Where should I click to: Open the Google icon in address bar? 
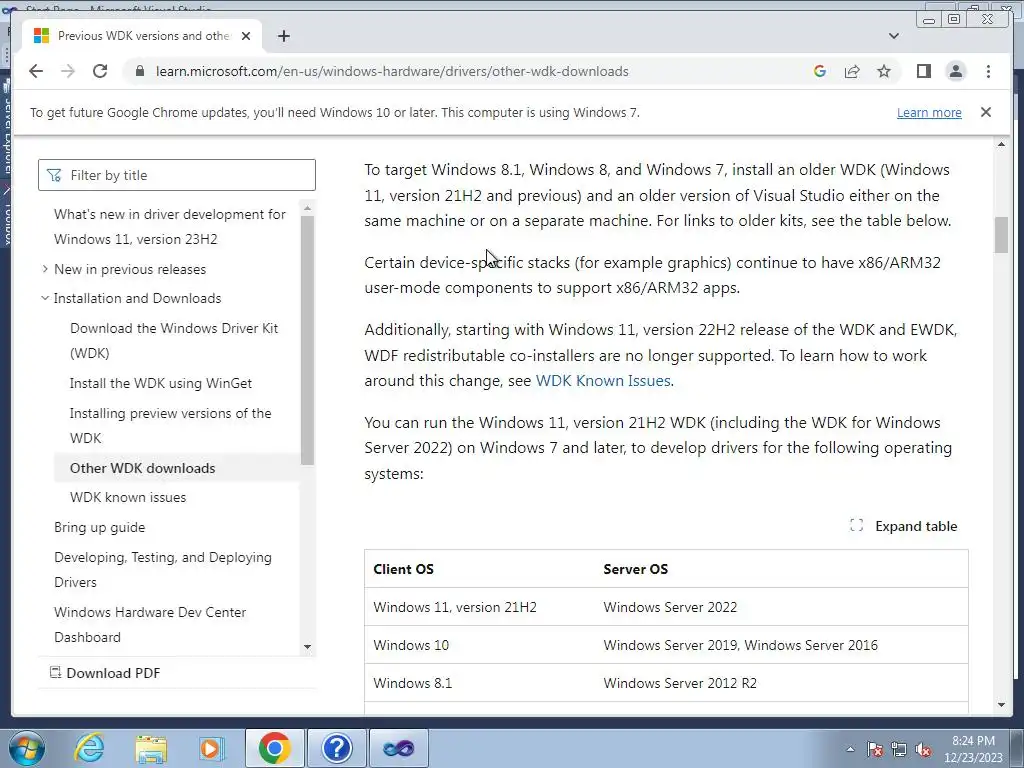(x=820, y=71)
